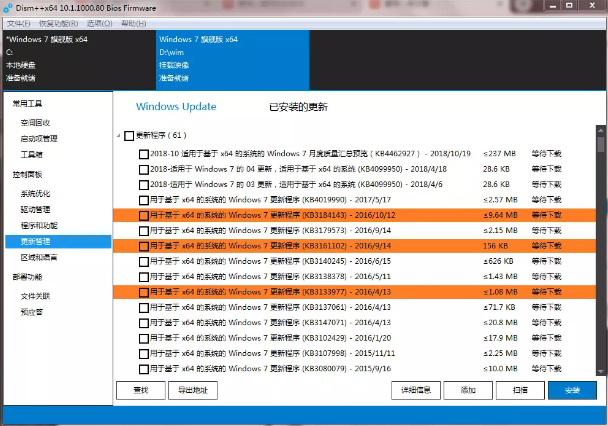Viewport: 608px width, 426px height.
Task: Open the 选项(O) menu
Action: [100, 24]
